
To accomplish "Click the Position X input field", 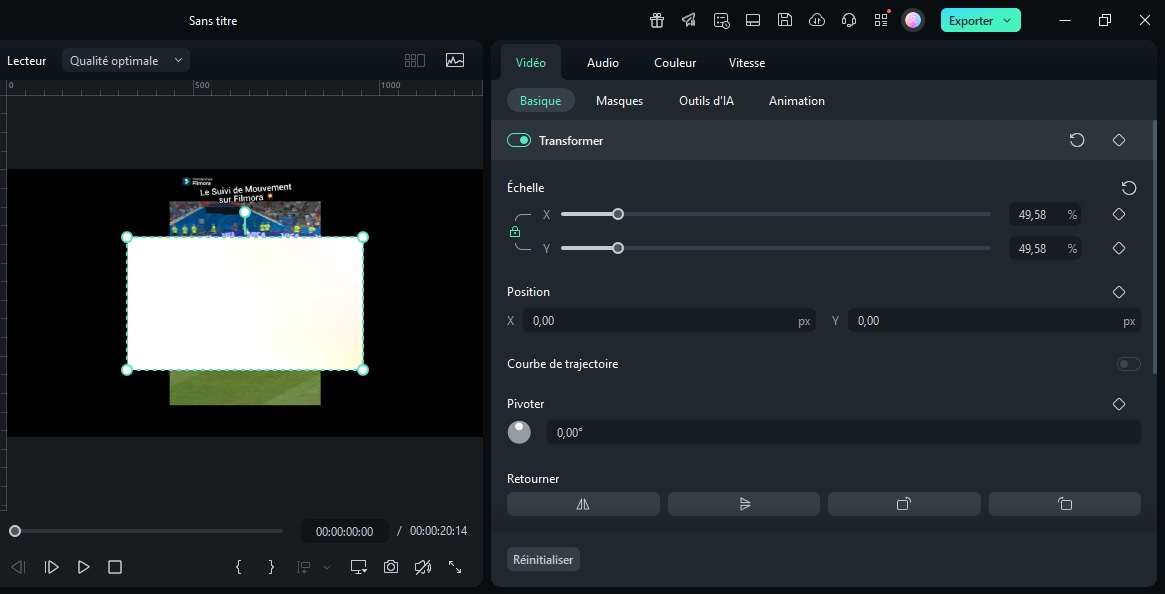I will tap(669, 320).
